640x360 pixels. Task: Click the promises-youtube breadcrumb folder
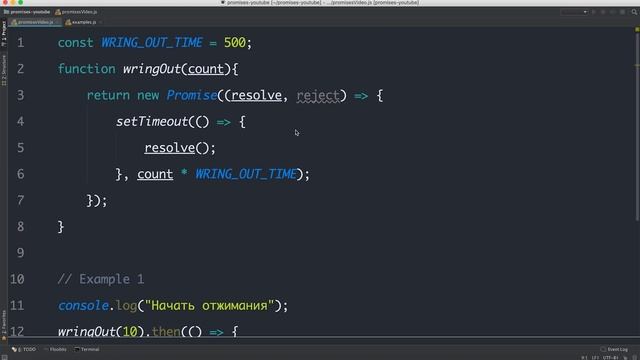27,12
